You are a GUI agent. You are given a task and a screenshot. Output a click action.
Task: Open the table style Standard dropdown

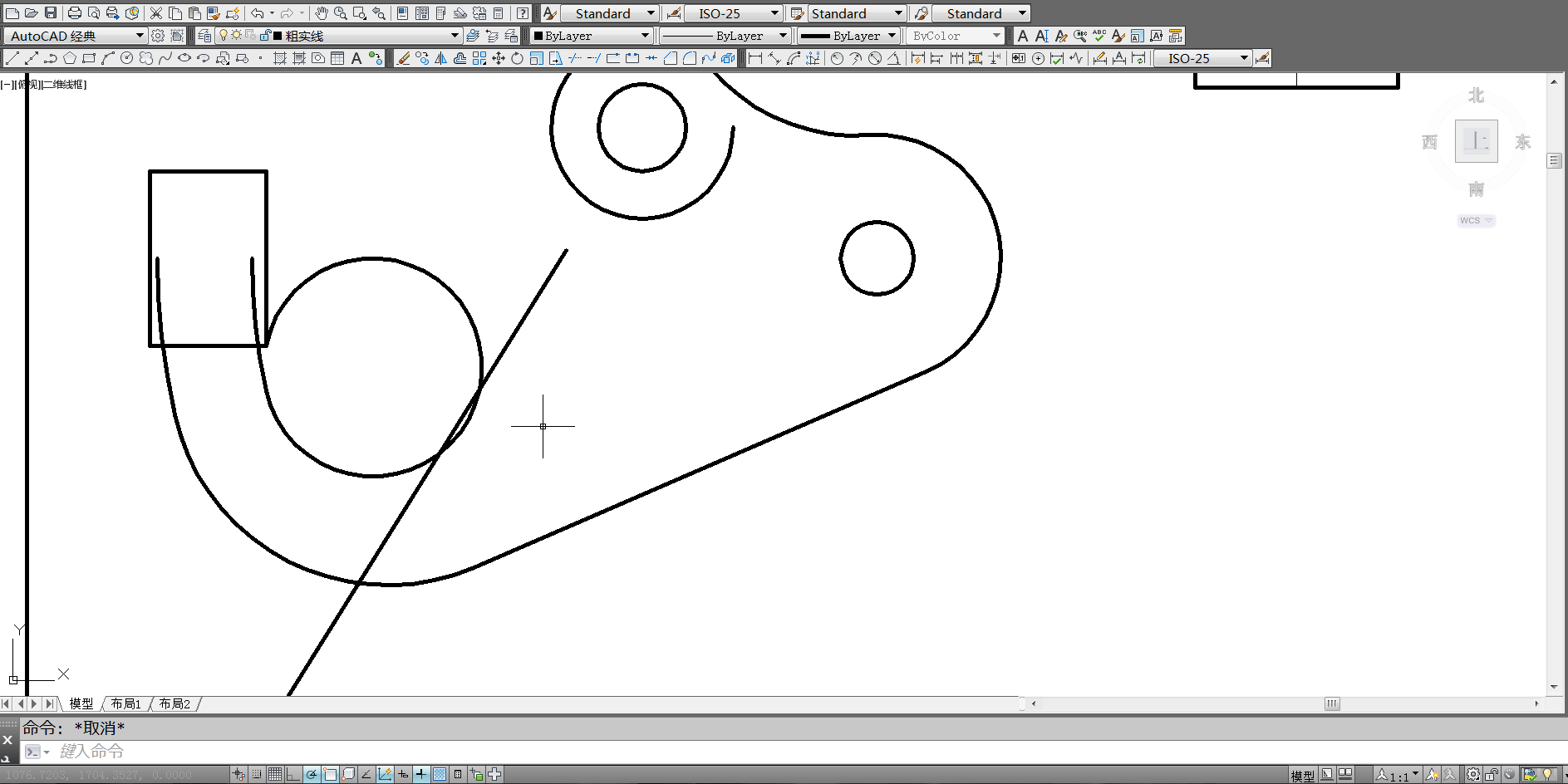click(898, 13)
